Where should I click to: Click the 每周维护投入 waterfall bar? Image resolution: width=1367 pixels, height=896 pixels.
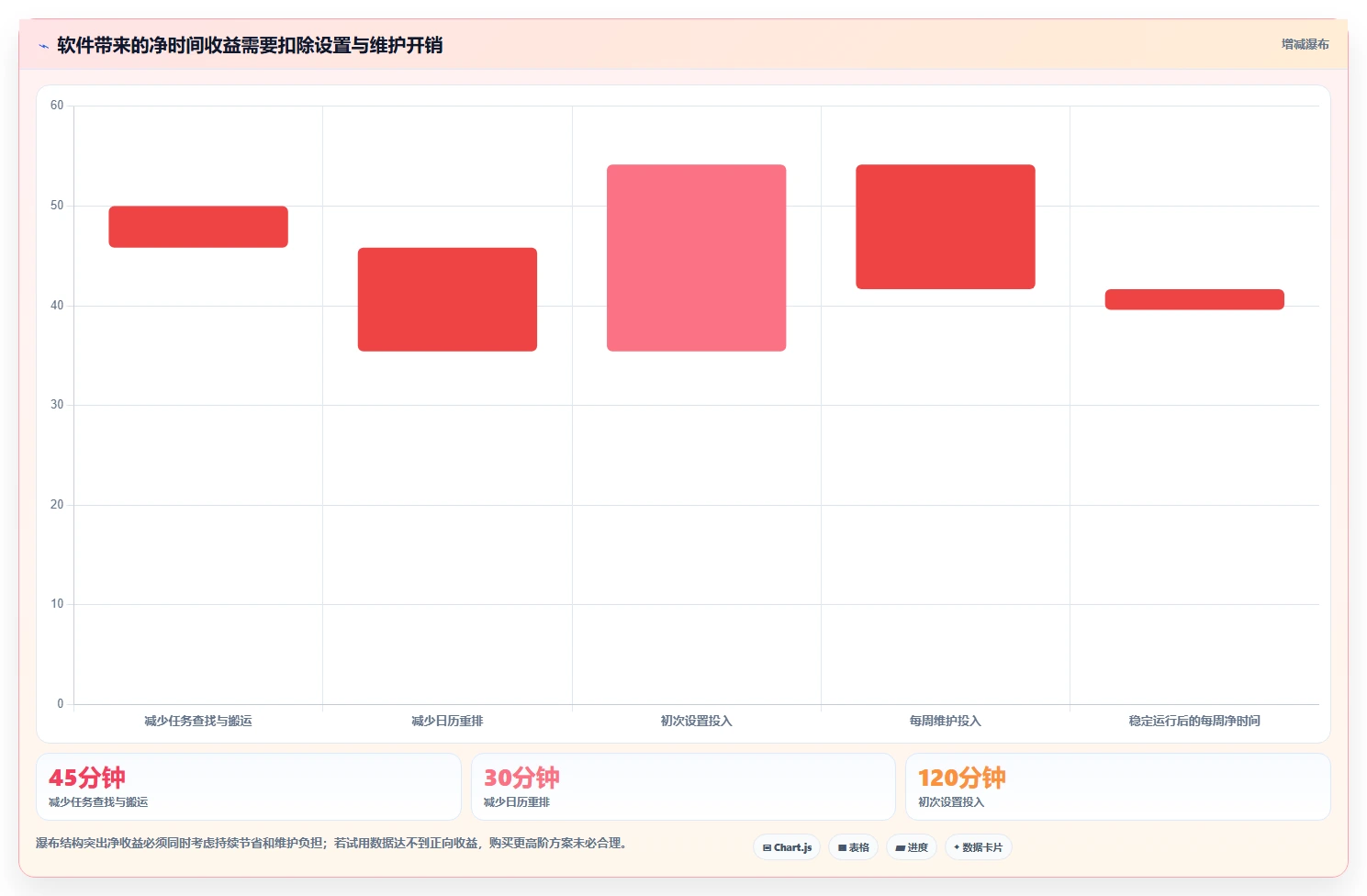946,227
